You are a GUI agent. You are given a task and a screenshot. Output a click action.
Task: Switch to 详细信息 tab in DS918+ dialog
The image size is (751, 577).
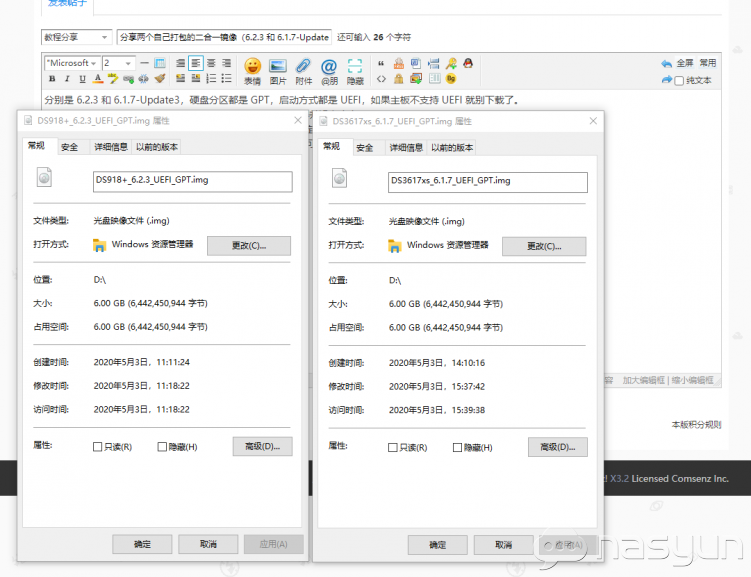tap(111, 147)
